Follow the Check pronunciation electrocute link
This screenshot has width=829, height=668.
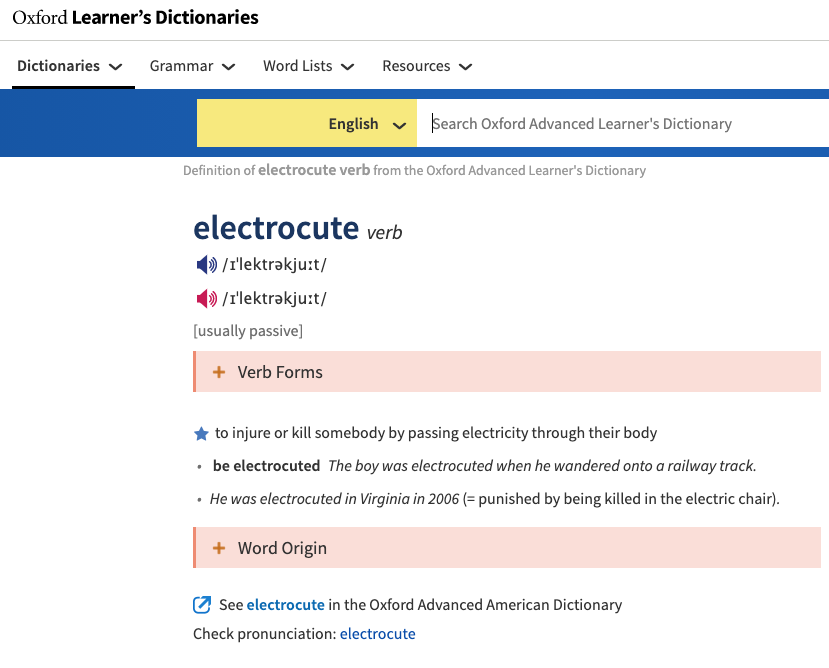pyautogui.click(x=377, y=634)
